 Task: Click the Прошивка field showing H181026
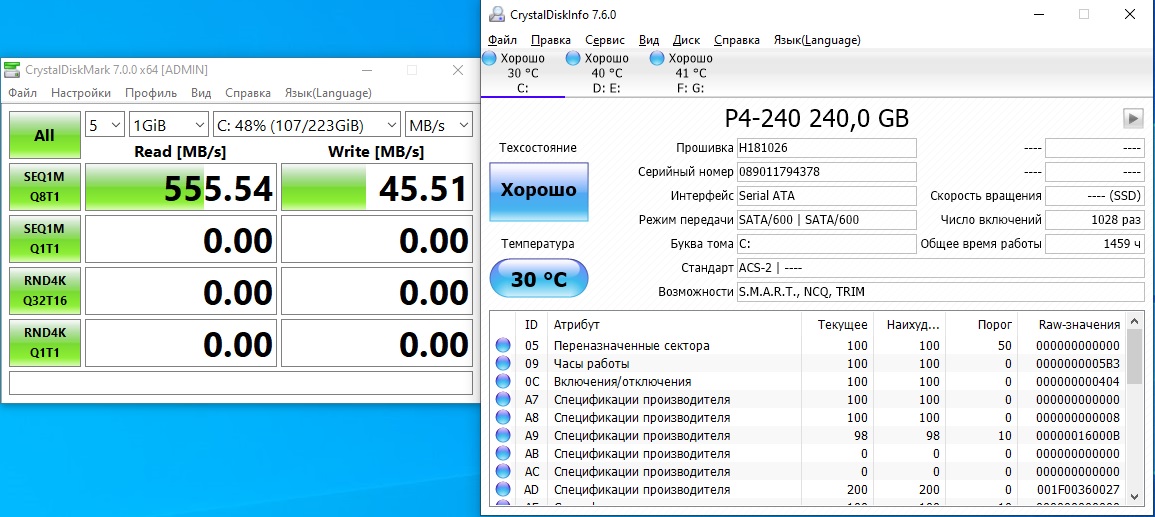[x=826, y=148]
